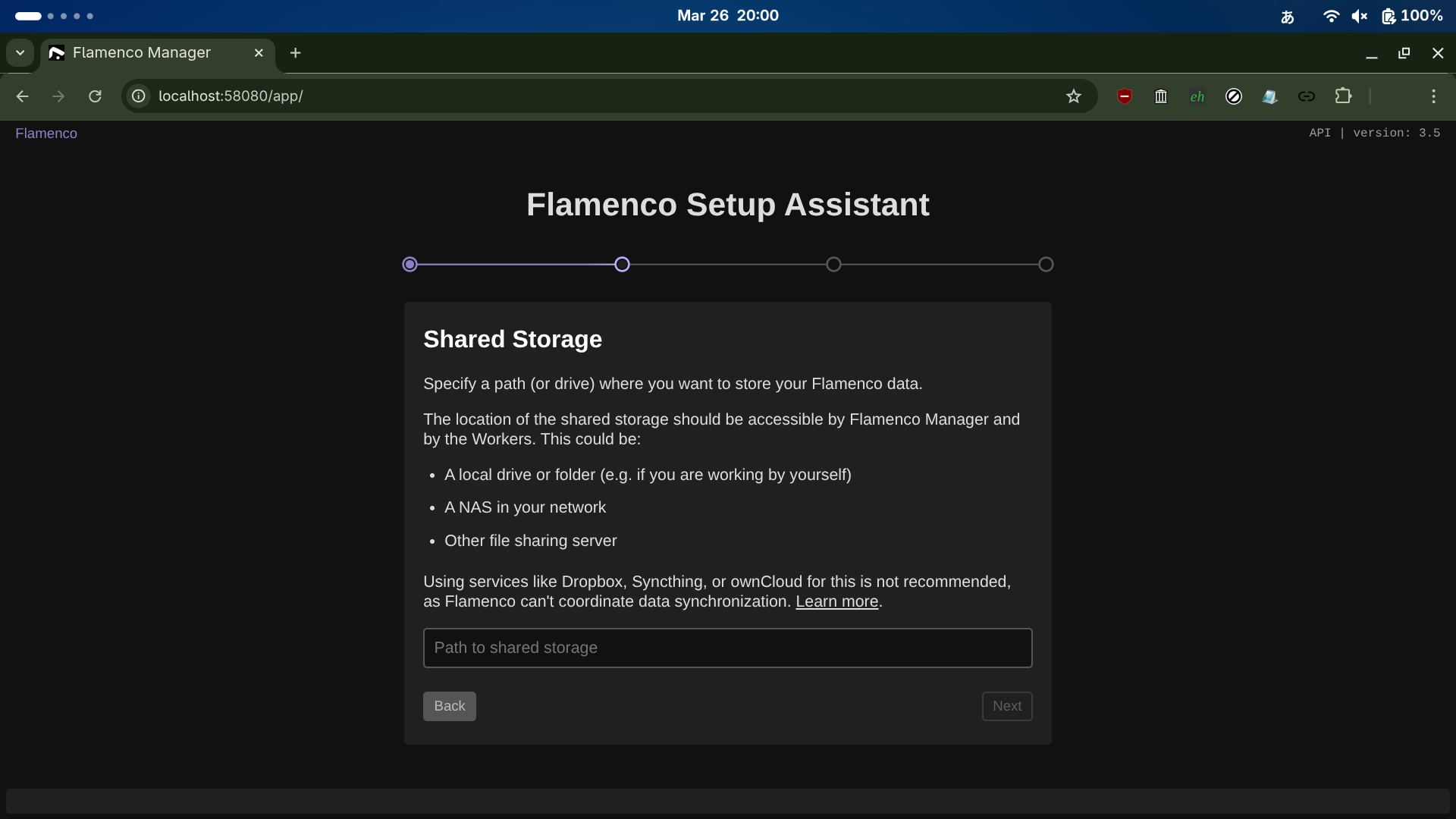Open the Mar 26 20:00 clock menu
Viewport: 1456px width, 819px height.
click(x=728, y=16)
